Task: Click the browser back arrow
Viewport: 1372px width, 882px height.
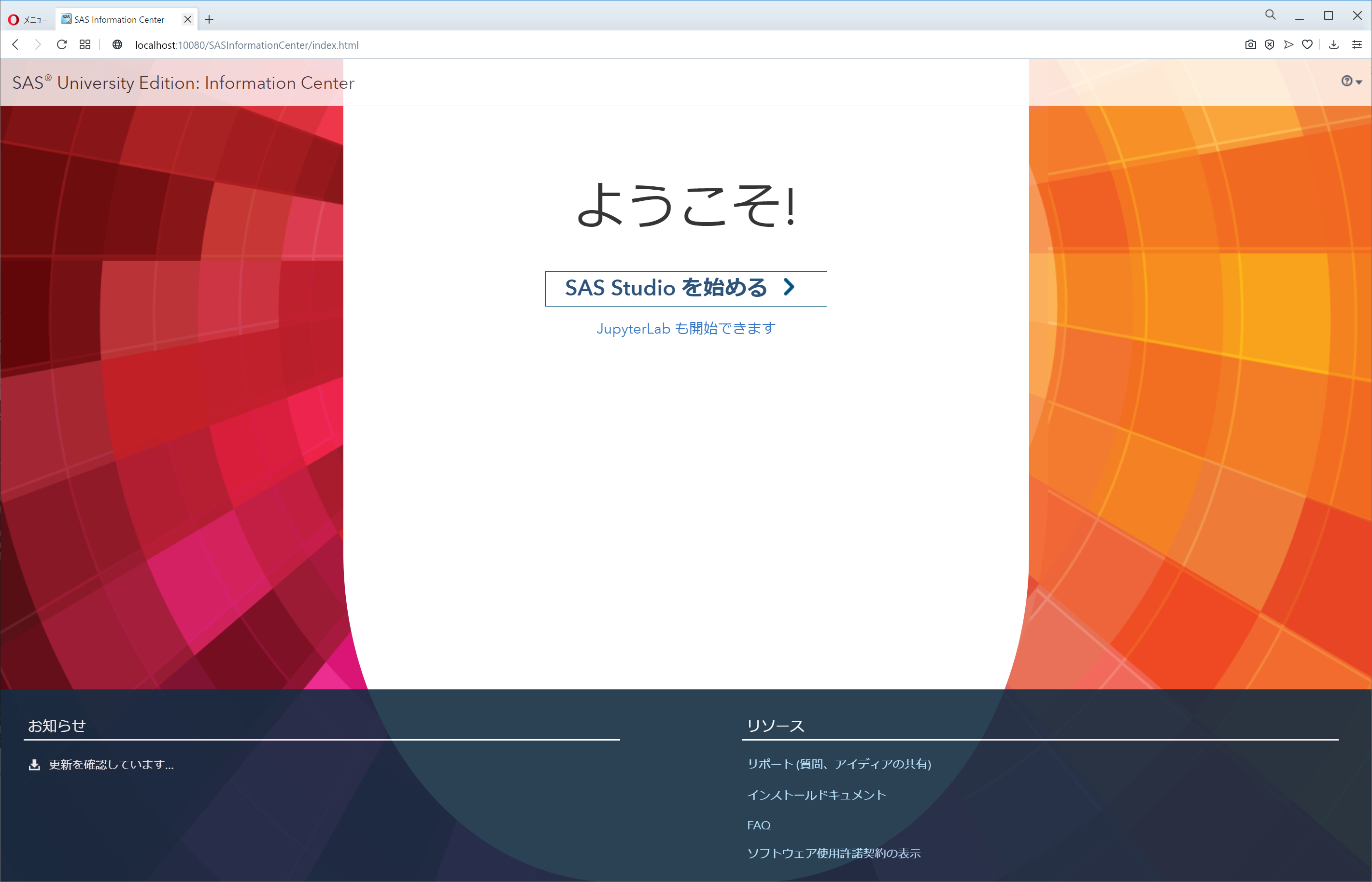Action: pyautogui.click(x=15, y=45)
